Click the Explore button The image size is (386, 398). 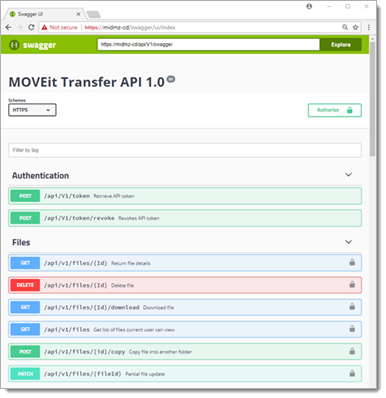tap(341, 44)
